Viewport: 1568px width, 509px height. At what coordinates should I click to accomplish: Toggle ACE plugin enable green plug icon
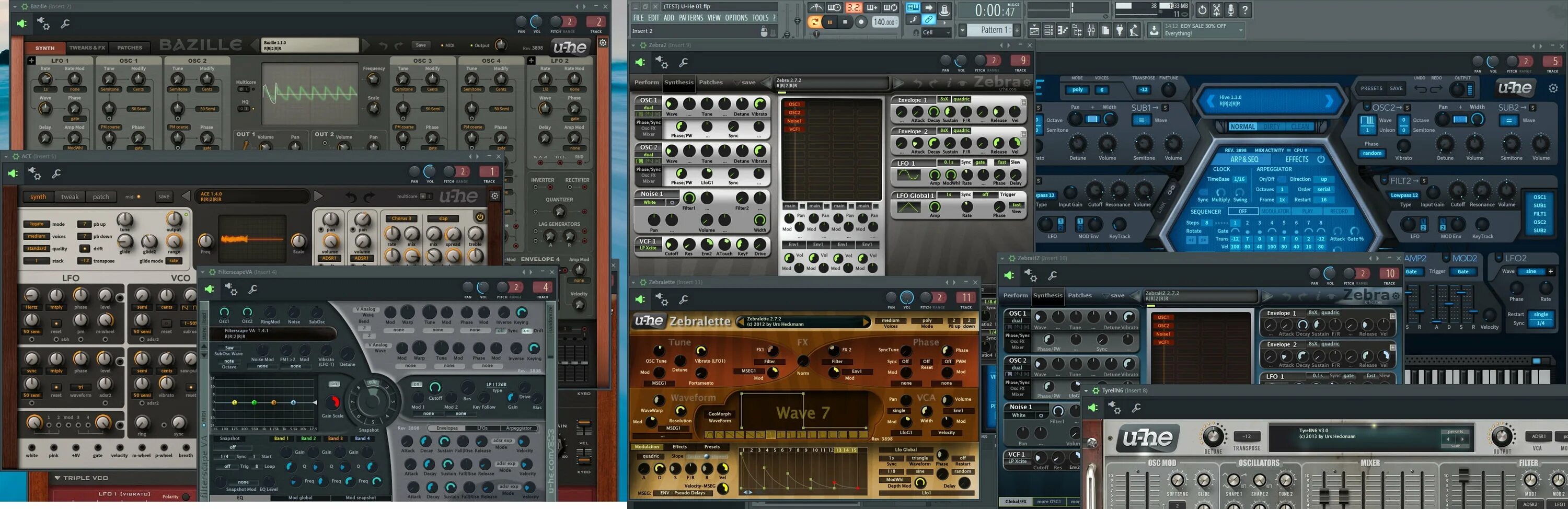pos(13,173)
